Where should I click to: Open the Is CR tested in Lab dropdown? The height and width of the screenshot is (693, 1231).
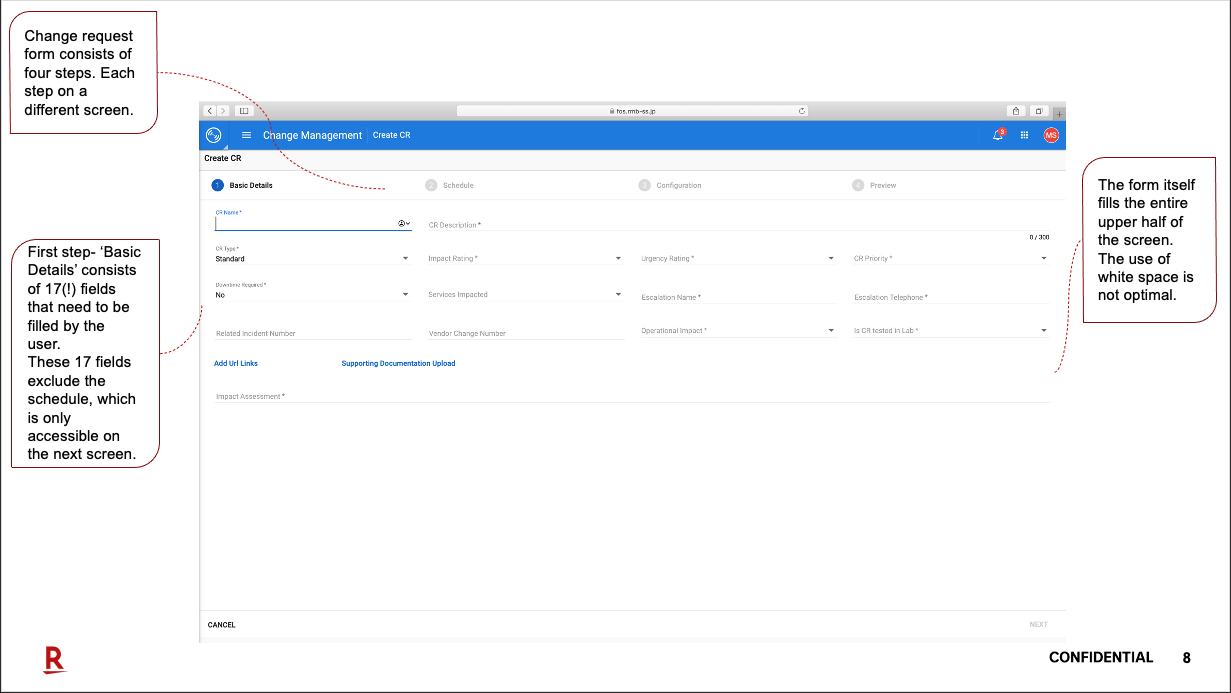click(x=951, y=330)
